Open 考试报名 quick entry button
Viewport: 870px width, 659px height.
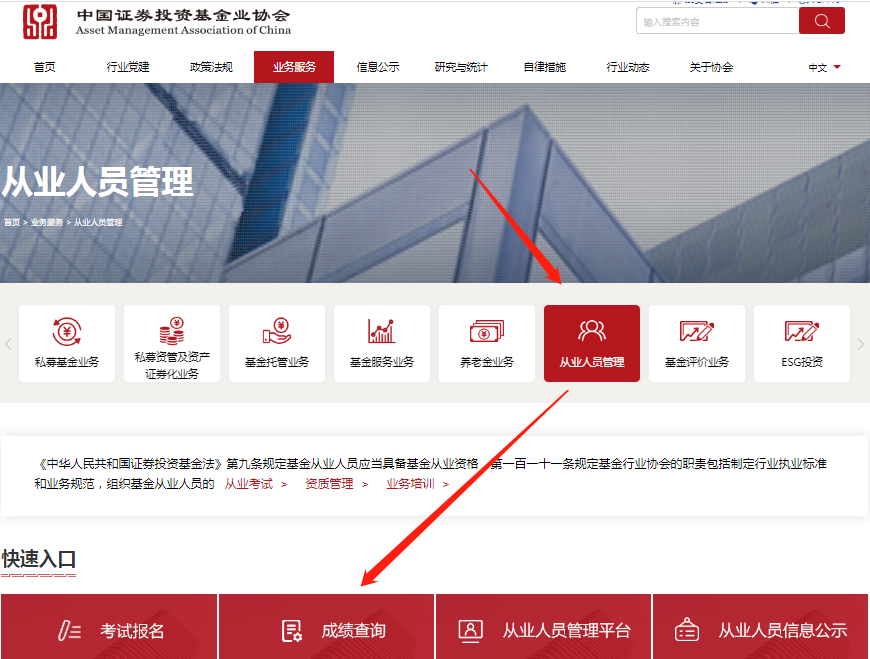point(109,627)
